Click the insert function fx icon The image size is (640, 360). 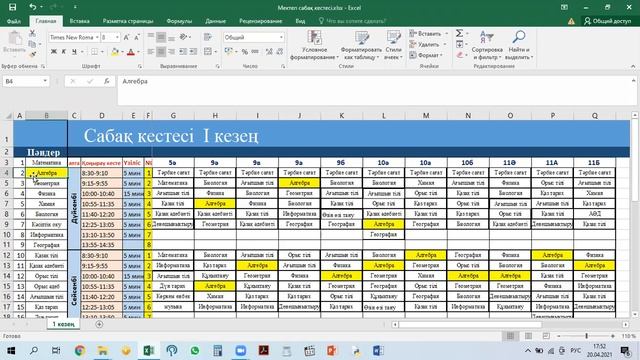click(107, 81)
